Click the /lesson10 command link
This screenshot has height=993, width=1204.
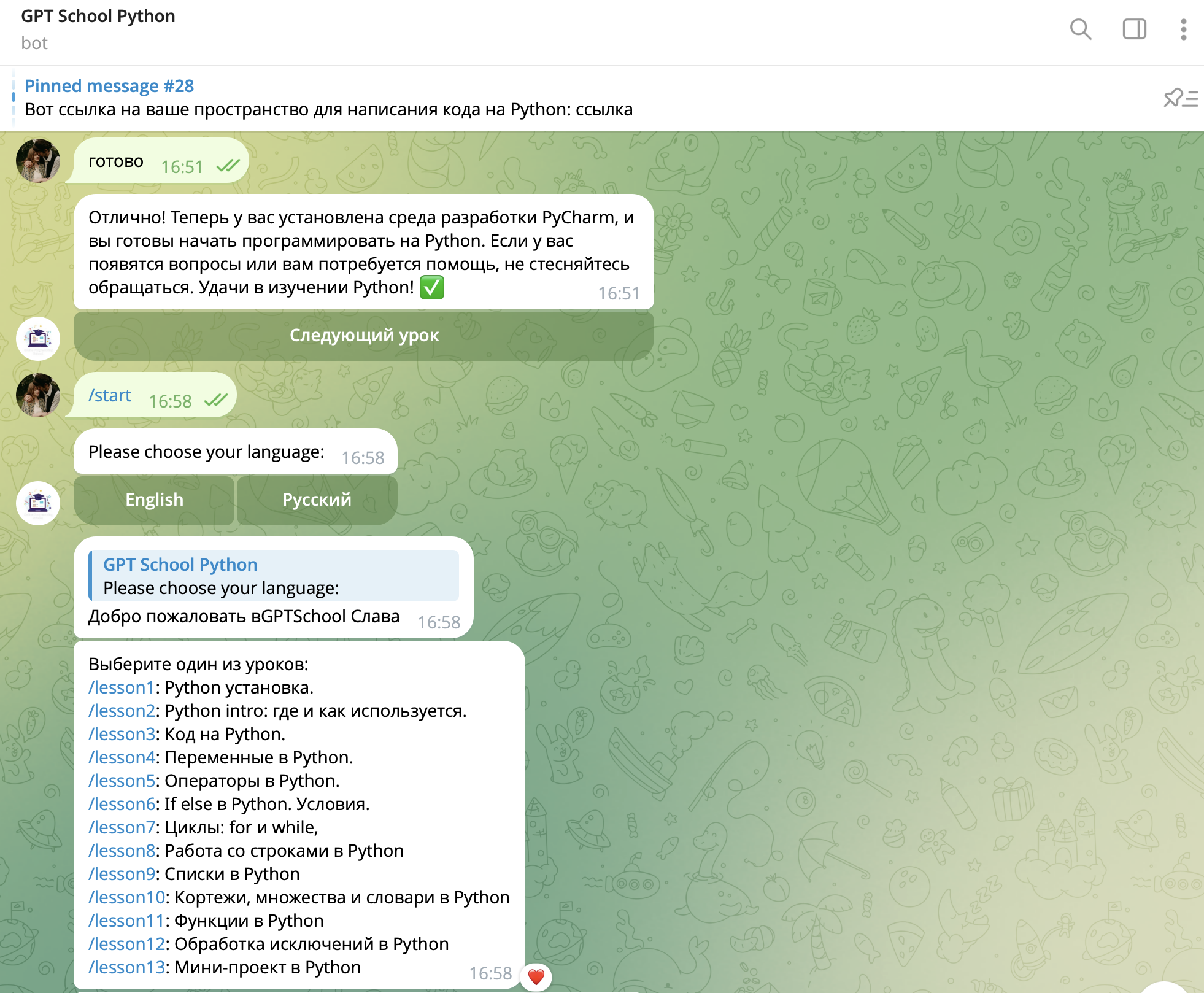(126, 897)
